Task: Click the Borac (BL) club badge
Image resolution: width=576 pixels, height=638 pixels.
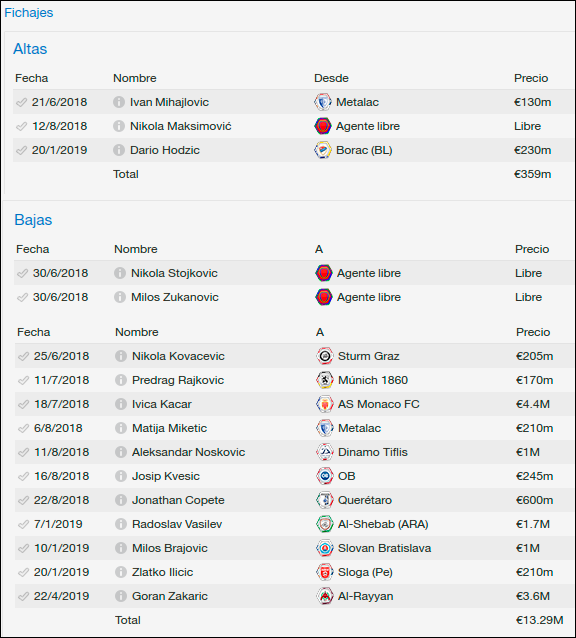Action: (x=323, y=150)
